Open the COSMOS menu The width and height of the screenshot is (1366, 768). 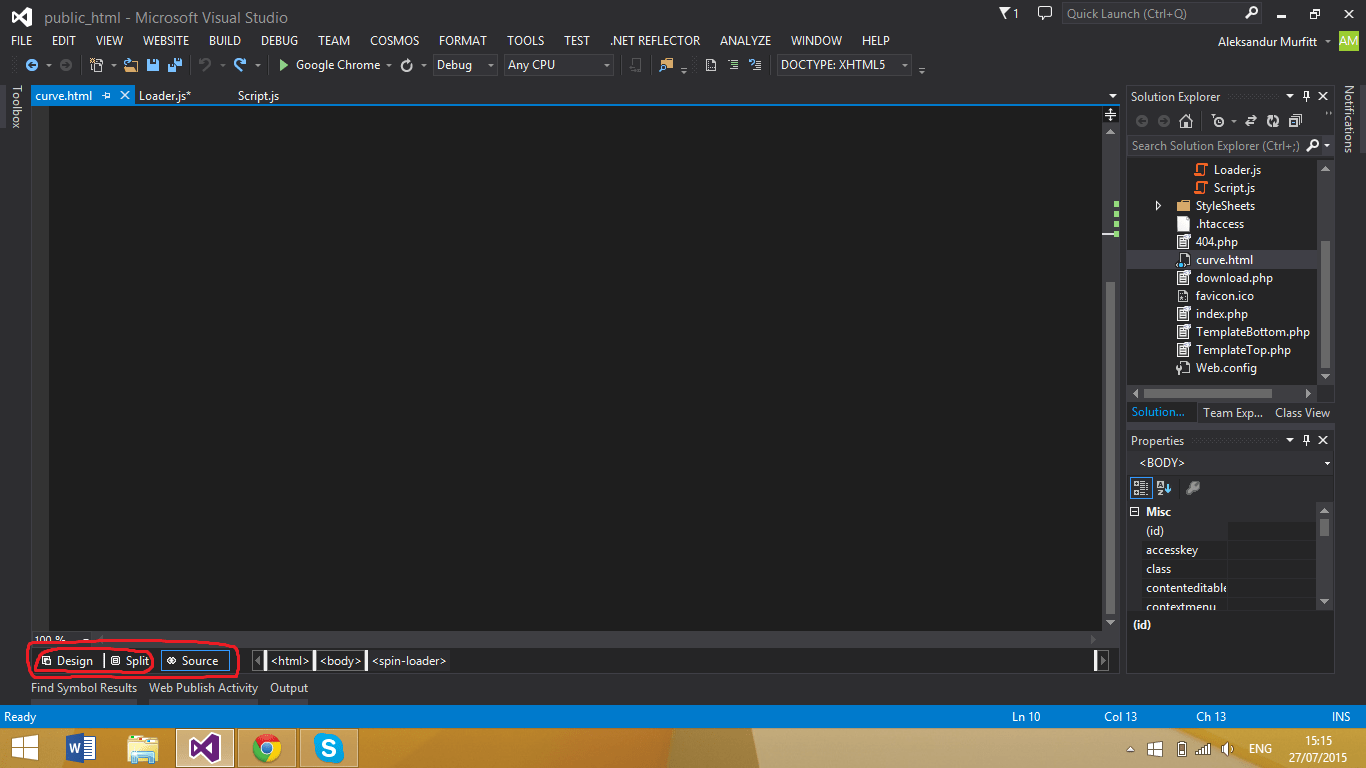[x=394, y=41]
